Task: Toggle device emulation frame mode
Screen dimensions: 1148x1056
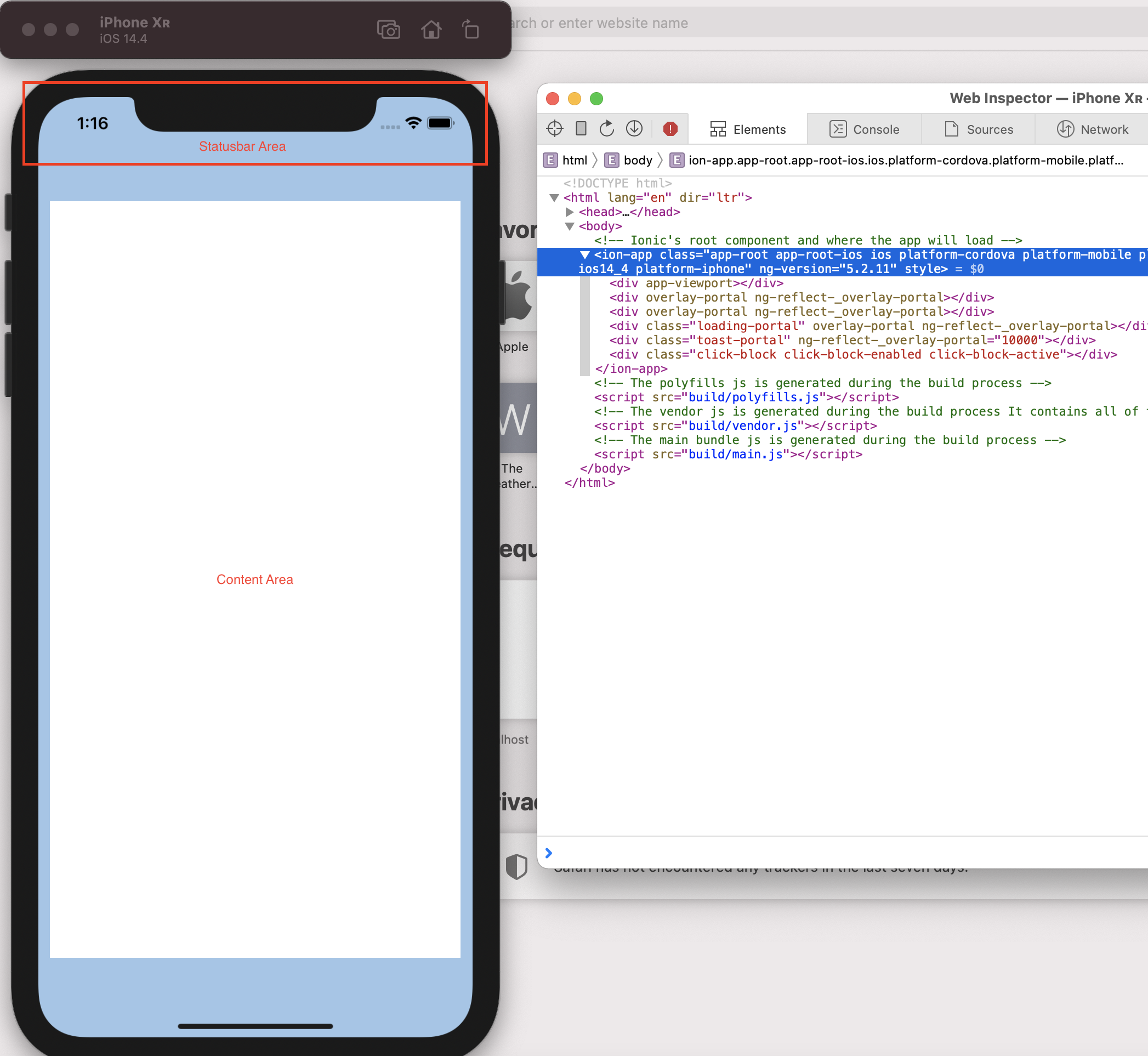Action: click(581, 128)
